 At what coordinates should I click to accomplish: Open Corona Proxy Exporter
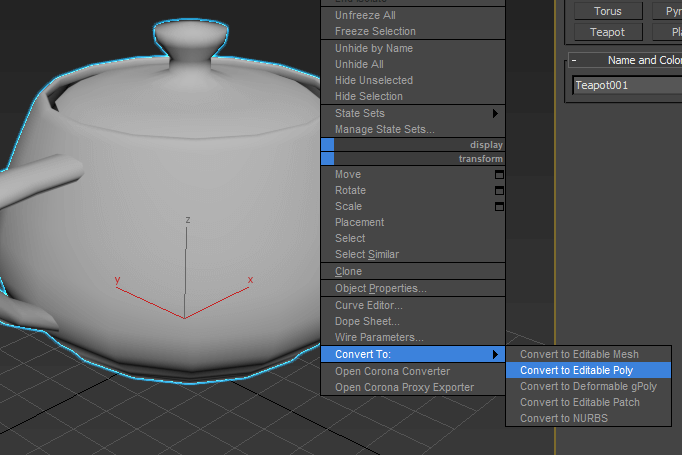[x=413, y=387]
